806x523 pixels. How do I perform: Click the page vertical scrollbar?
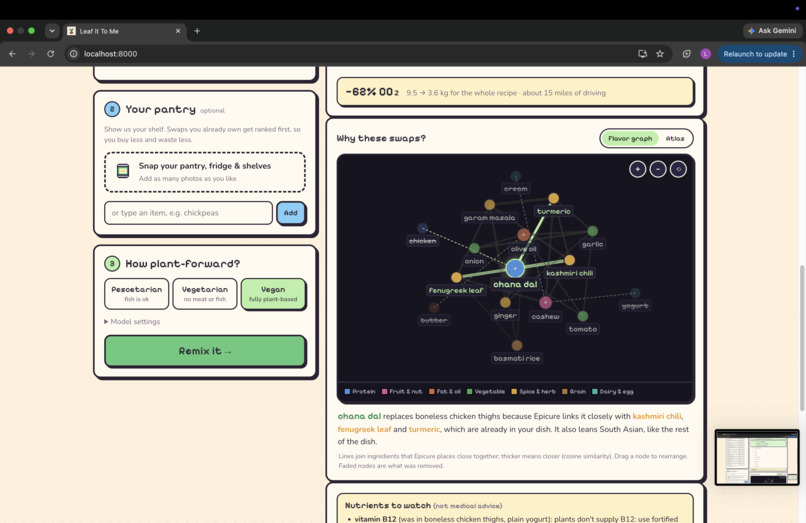pos(802,337)
